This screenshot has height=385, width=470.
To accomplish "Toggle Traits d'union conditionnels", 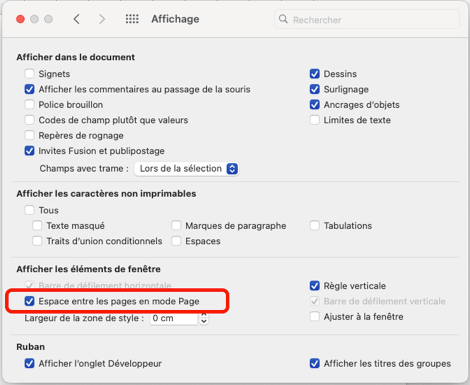I will [x=37, y=241].
